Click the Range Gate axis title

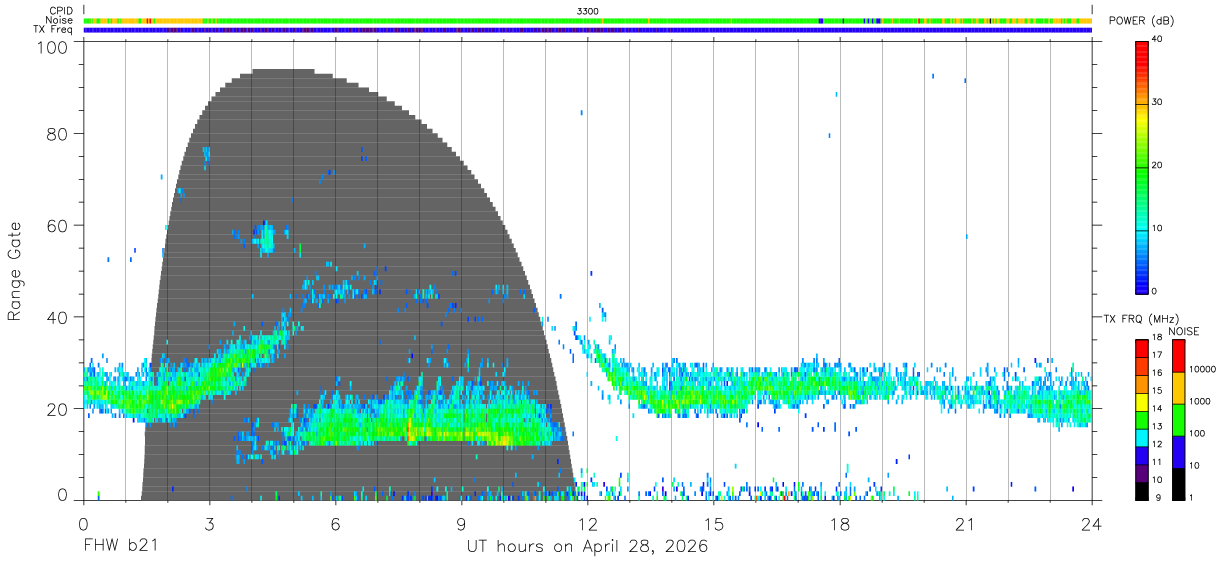click(15, 271)
